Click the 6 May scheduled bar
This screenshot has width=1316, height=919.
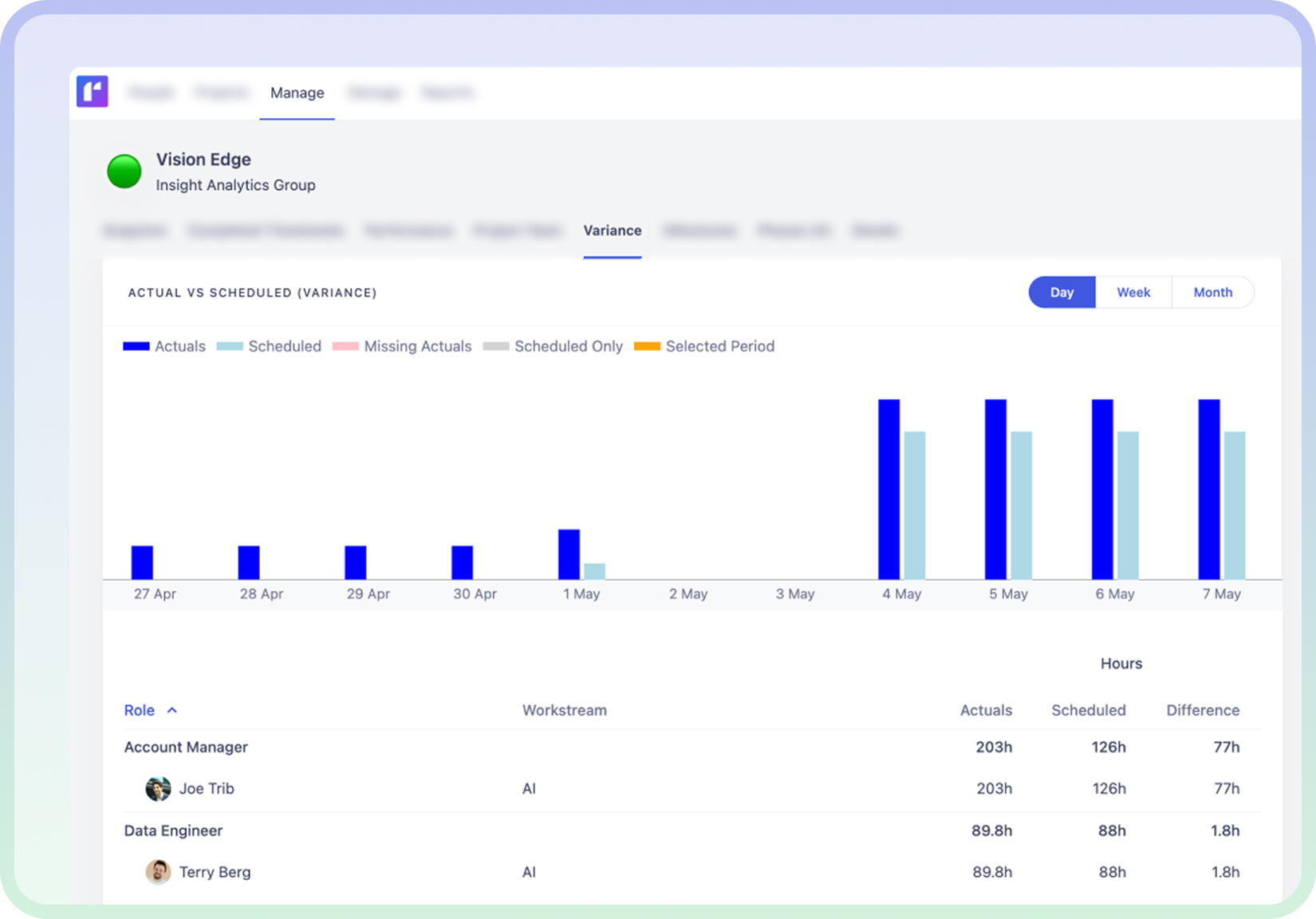coord(1128,505)
